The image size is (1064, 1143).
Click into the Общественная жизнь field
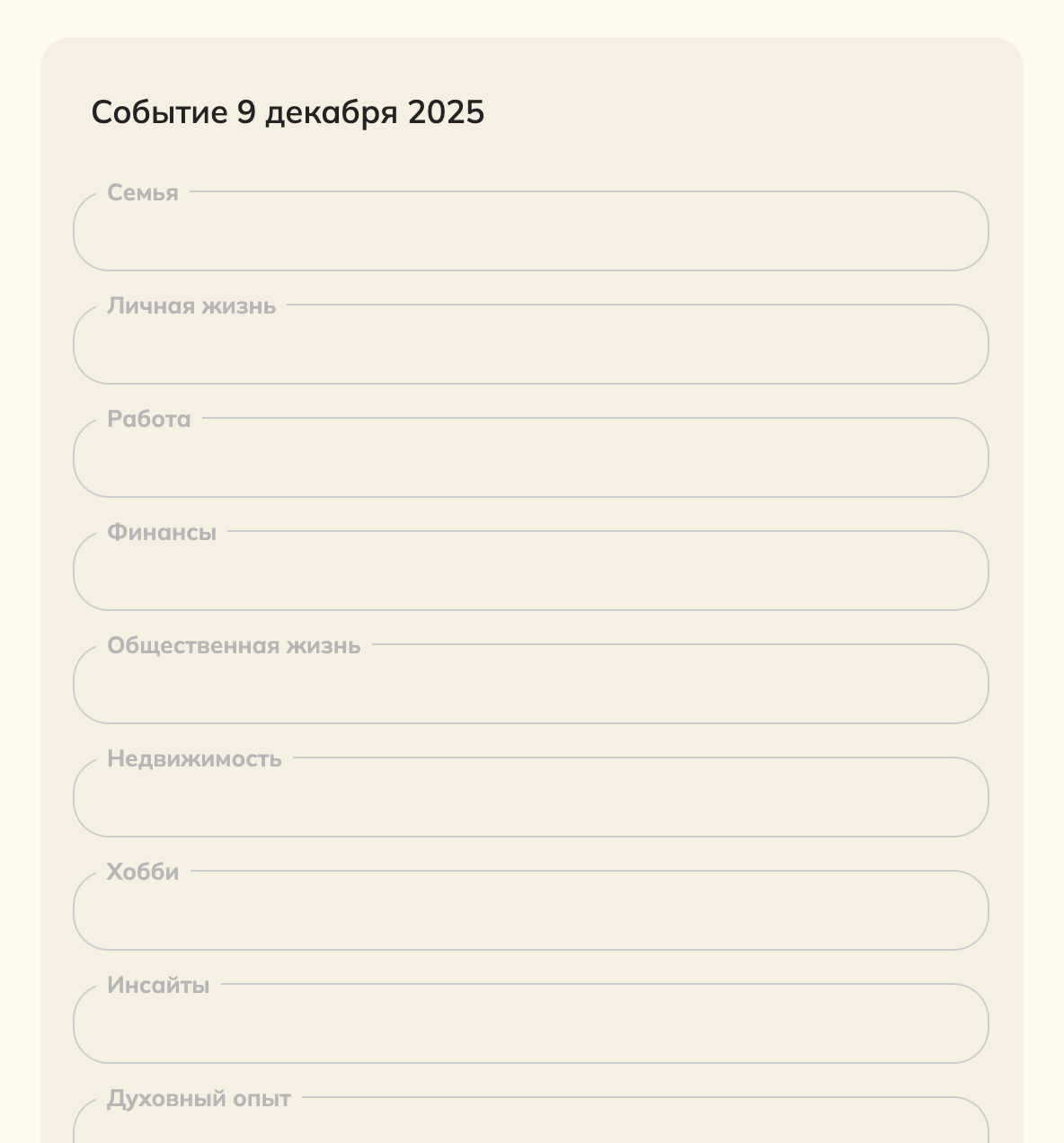click(x=530, y=686)
